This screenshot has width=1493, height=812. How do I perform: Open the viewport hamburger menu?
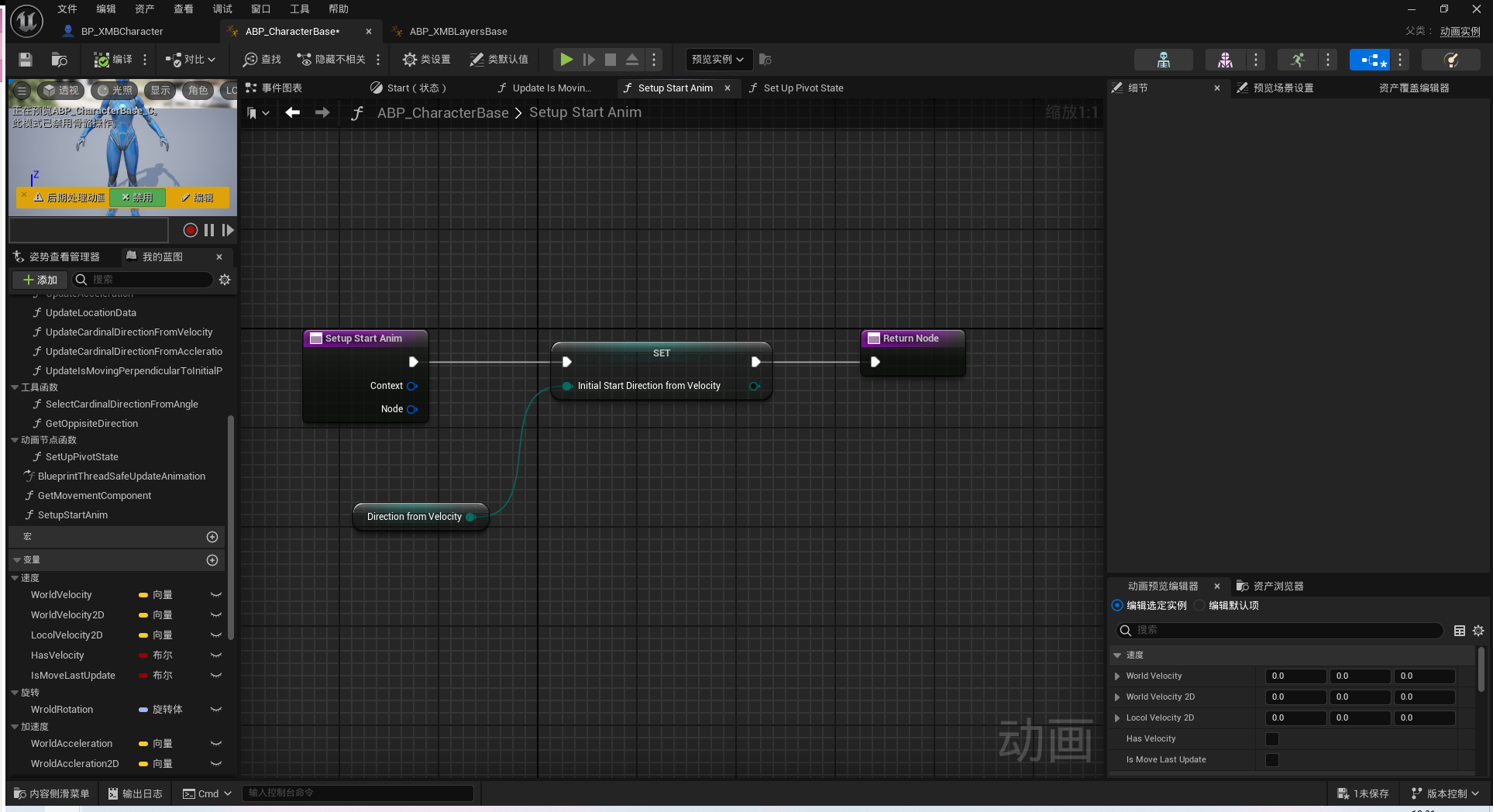[x=22, y=91]
